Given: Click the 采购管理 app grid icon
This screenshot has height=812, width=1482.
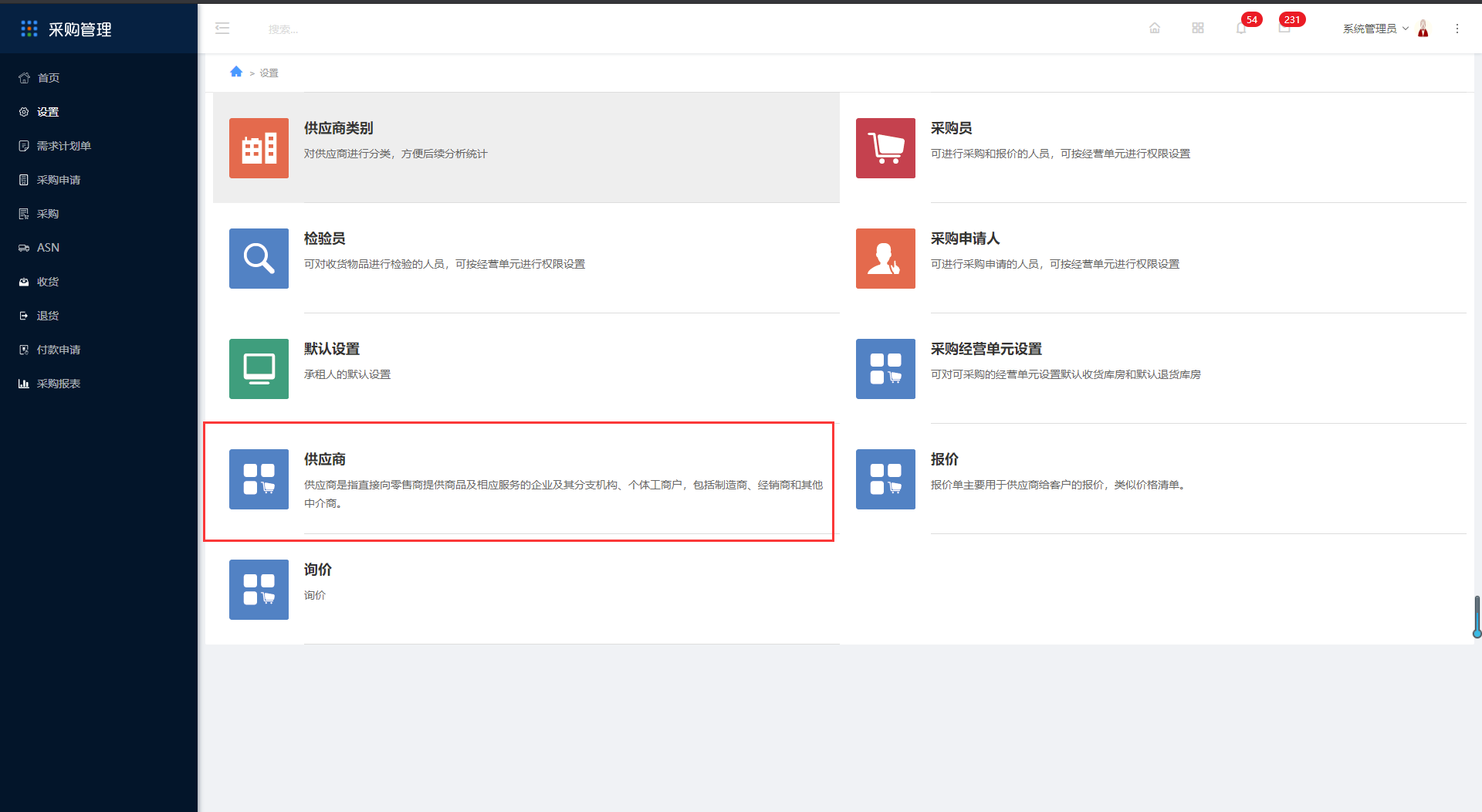Looking at the screenshot, I should 29,29.
